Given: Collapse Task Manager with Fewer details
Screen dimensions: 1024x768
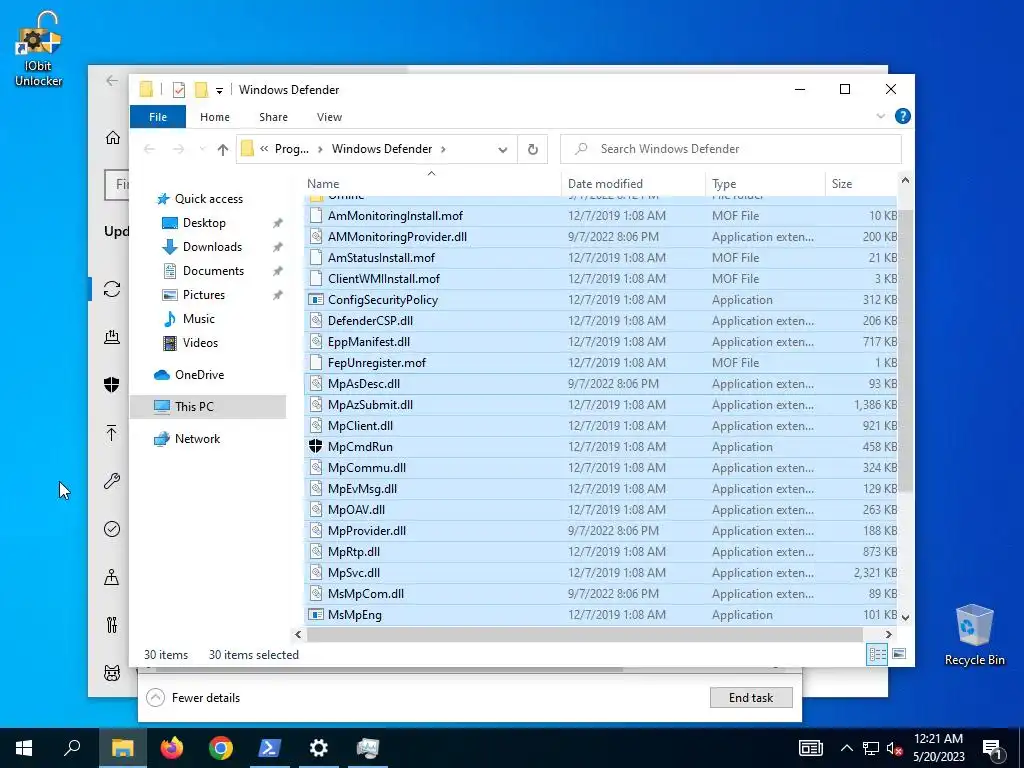Looking at the screenshot, I should click(x=193, y=697).
